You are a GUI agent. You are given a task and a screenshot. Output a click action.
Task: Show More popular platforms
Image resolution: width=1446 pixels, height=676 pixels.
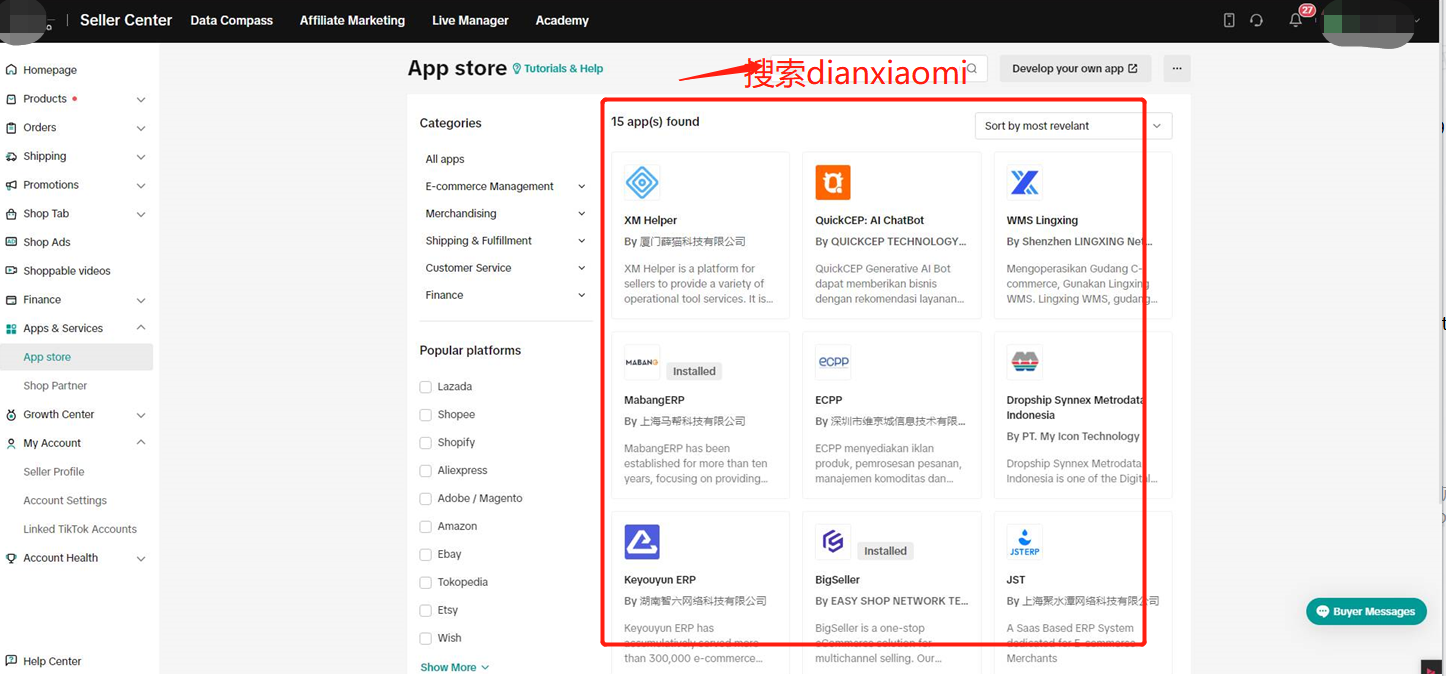click(x=455, y=667)
